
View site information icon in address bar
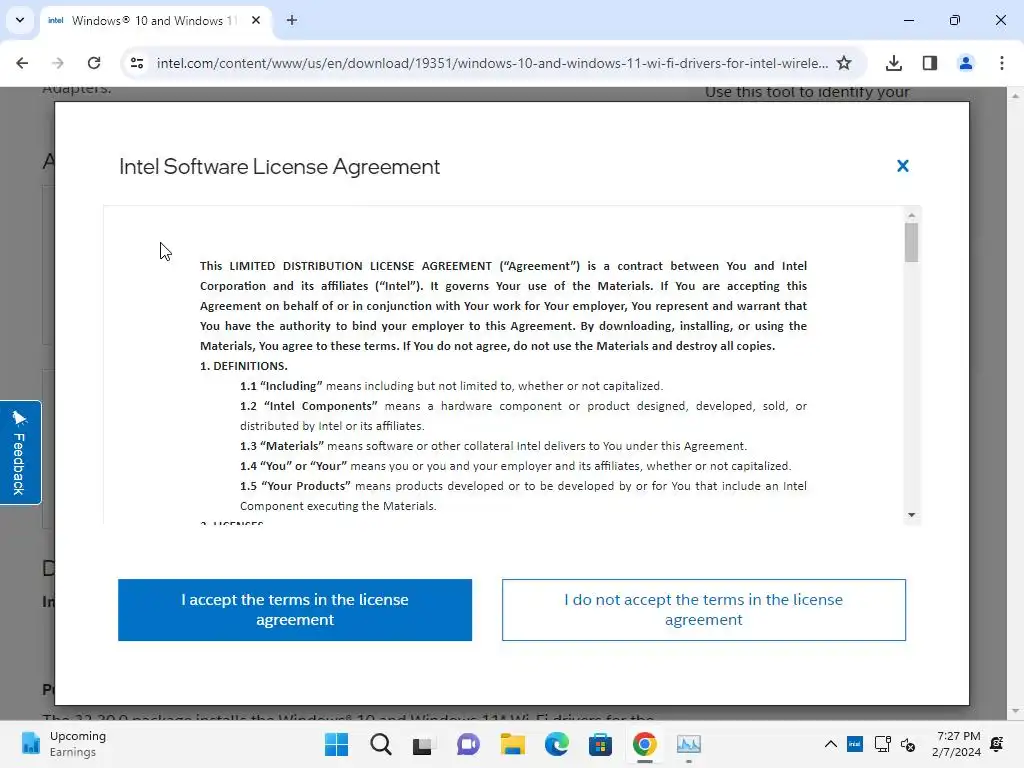136,63
